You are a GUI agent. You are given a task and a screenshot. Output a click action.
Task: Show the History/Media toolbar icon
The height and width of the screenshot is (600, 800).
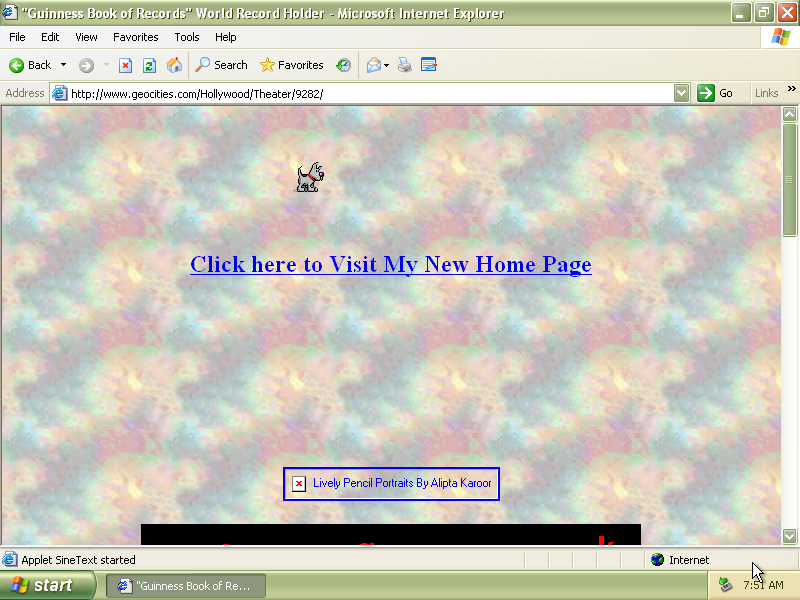coord(343,65)
